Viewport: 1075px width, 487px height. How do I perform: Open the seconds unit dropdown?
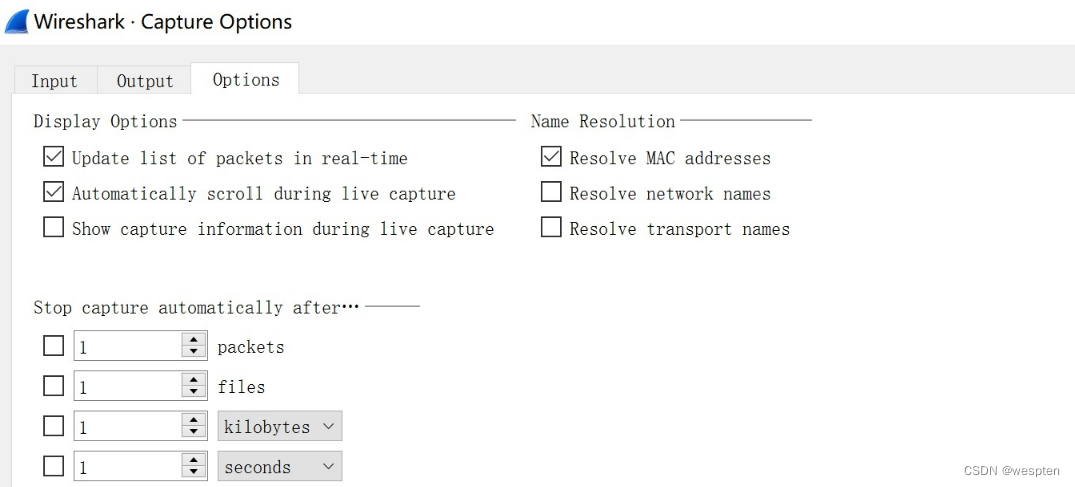pyautogui.click(x=280, y=468)
